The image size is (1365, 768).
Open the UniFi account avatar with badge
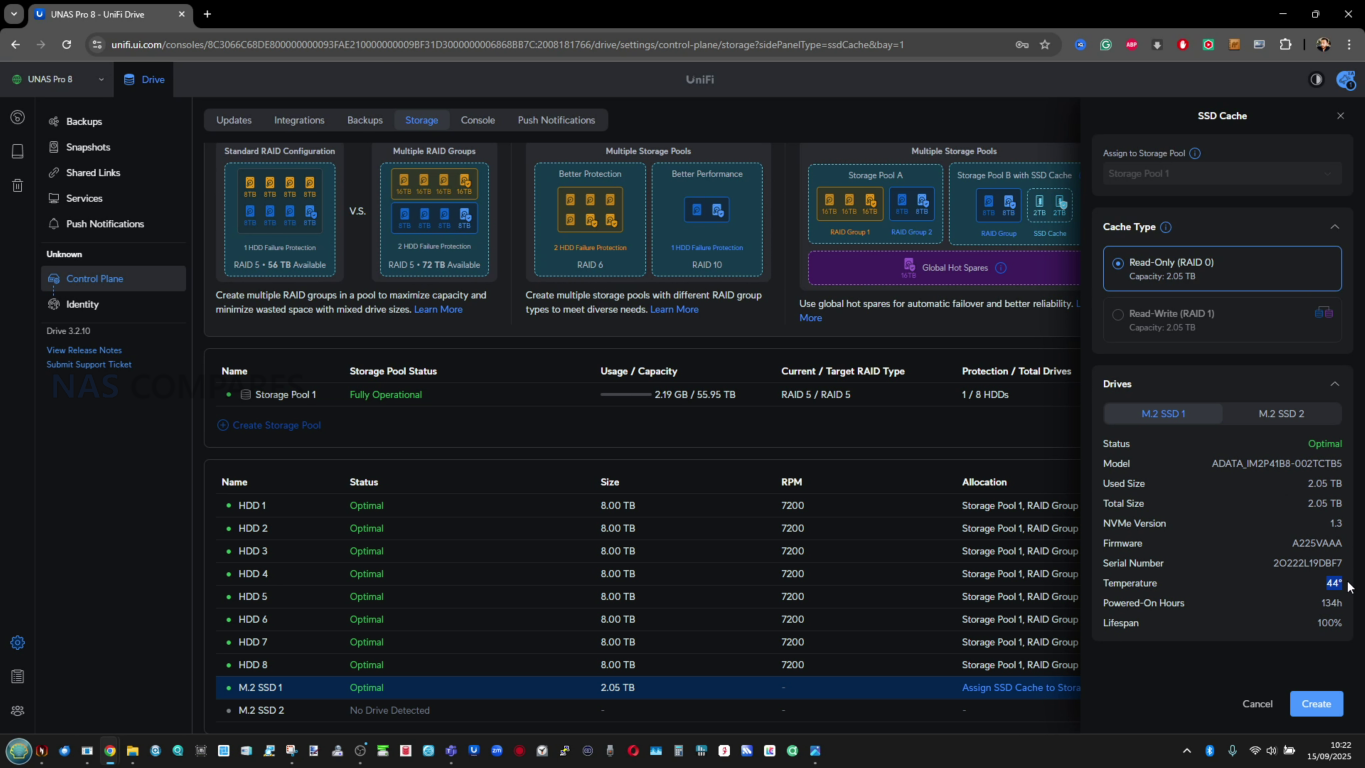(1345, 79)
